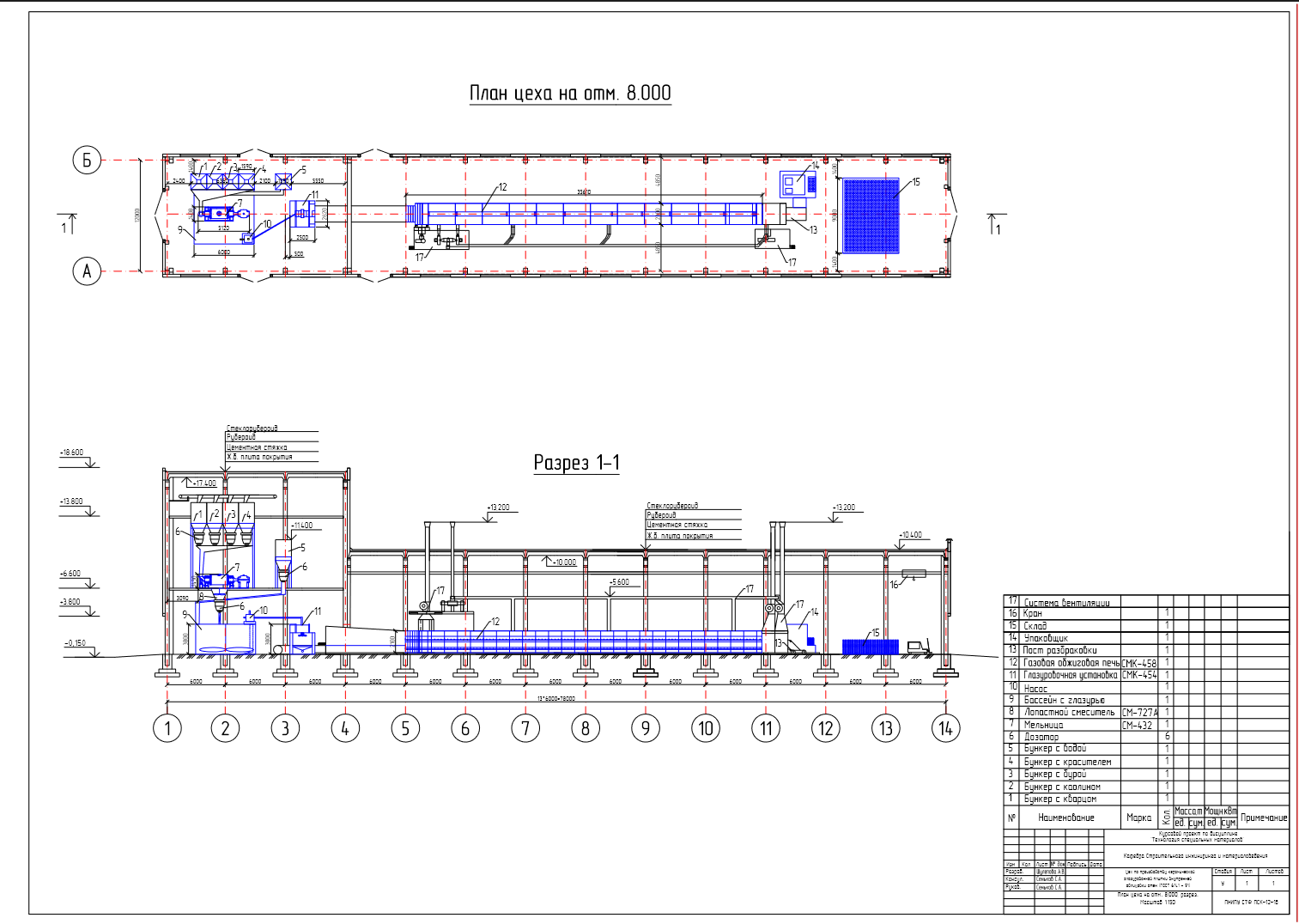Select the "Бункер с каолином" table row
This screenshot has width=1299, height=924.
(1146, 787)
